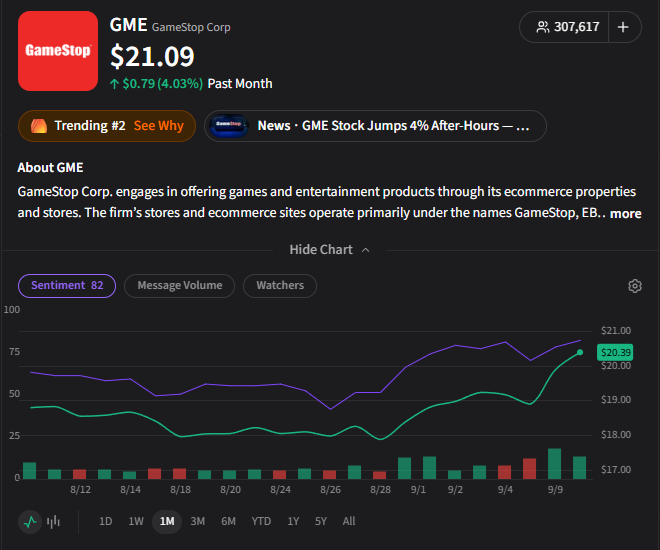The height and width of the screenshot is (550, 660).
Task: Click the green up arrow beside price change
Action: 114,84
